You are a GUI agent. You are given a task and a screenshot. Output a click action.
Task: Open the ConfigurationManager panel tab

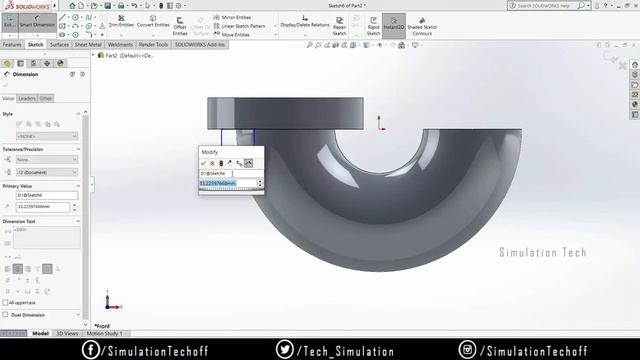(33, 63)
